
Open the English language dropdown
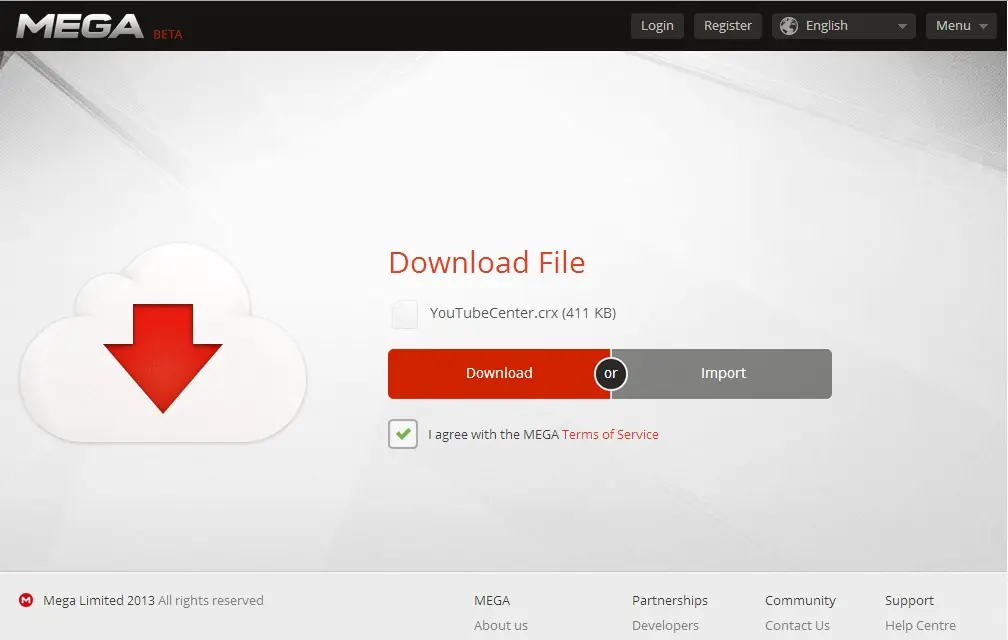(843, 26)
